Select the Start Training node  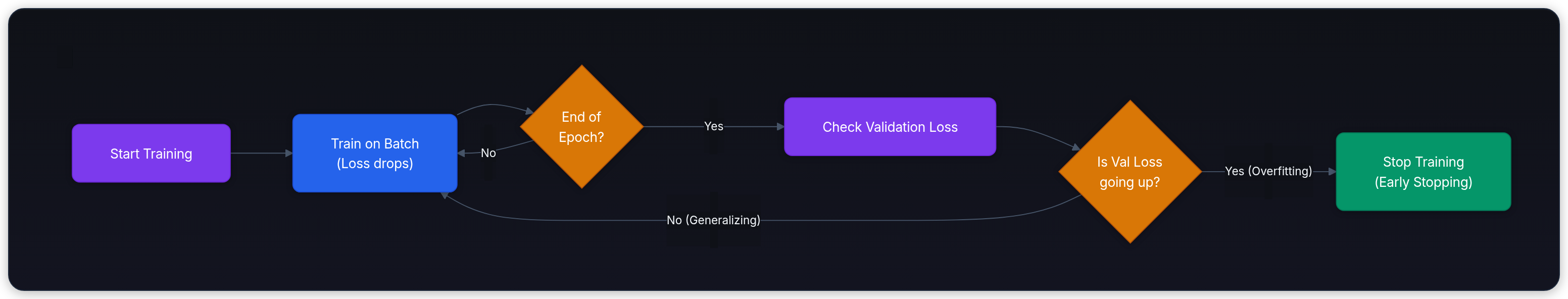tap(151, 154)
